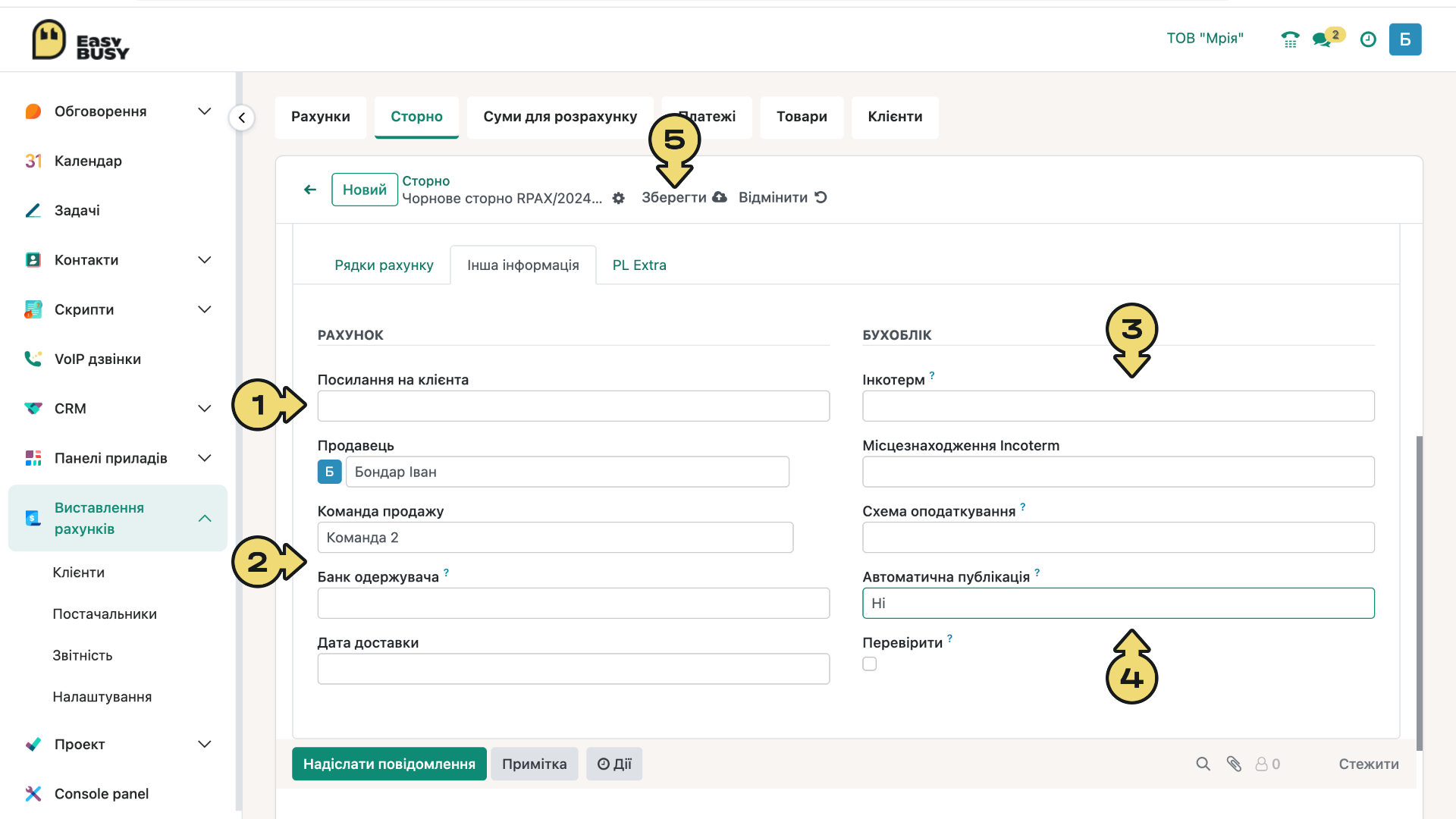Screen dimensions: 1456x819
Task: Click the CRM sidebar icon
Action: click(33, 409)
